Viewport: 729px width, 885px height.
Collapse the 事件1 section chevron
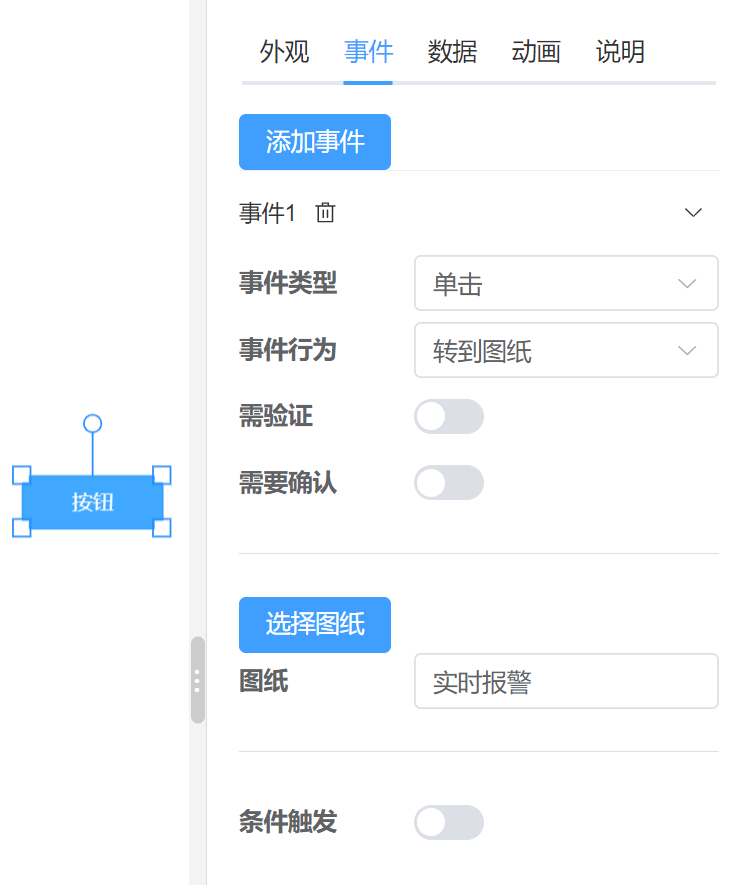[x=693, y=213]
